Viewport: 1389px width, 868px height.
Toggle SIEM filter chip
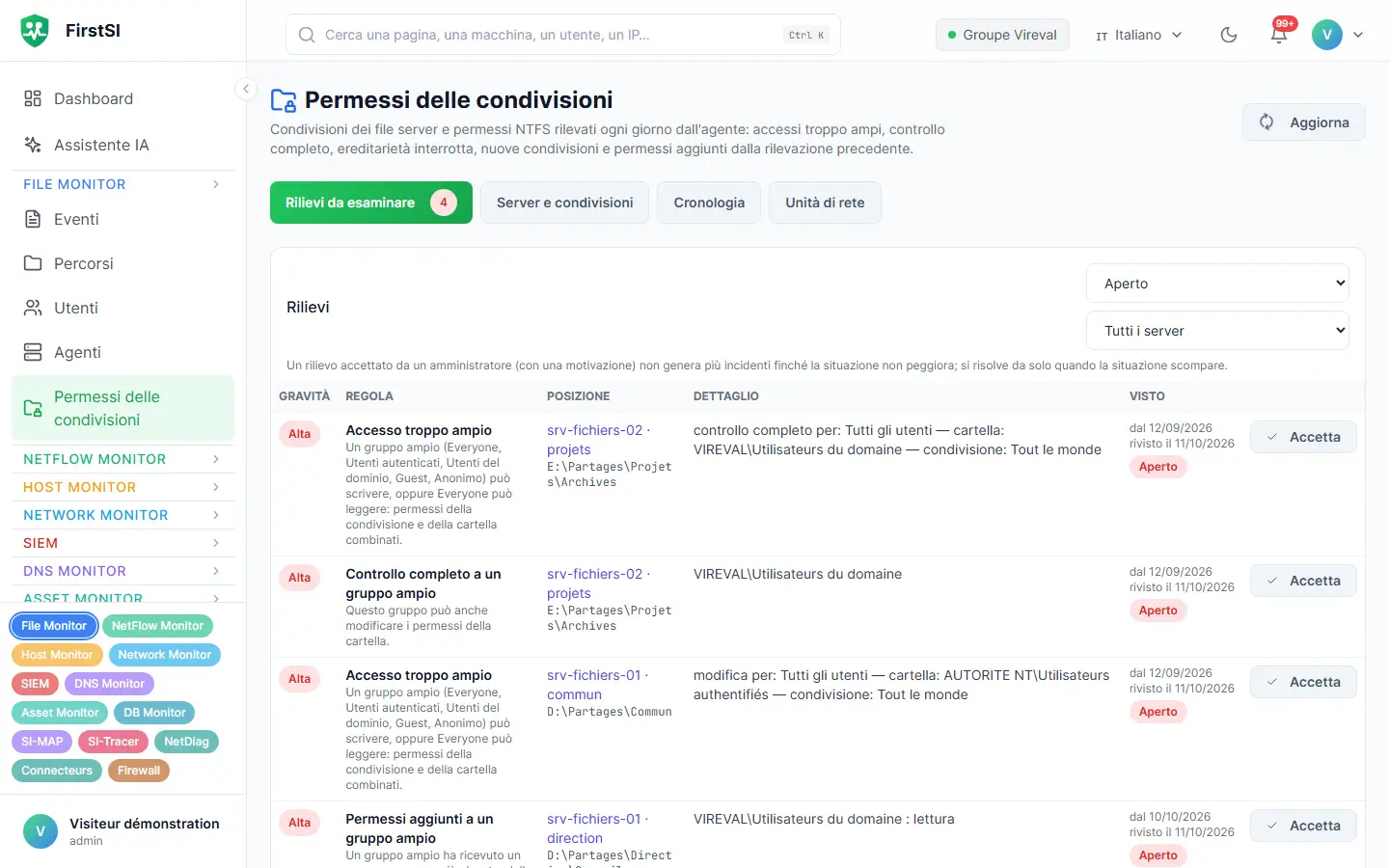coord(35,684)
